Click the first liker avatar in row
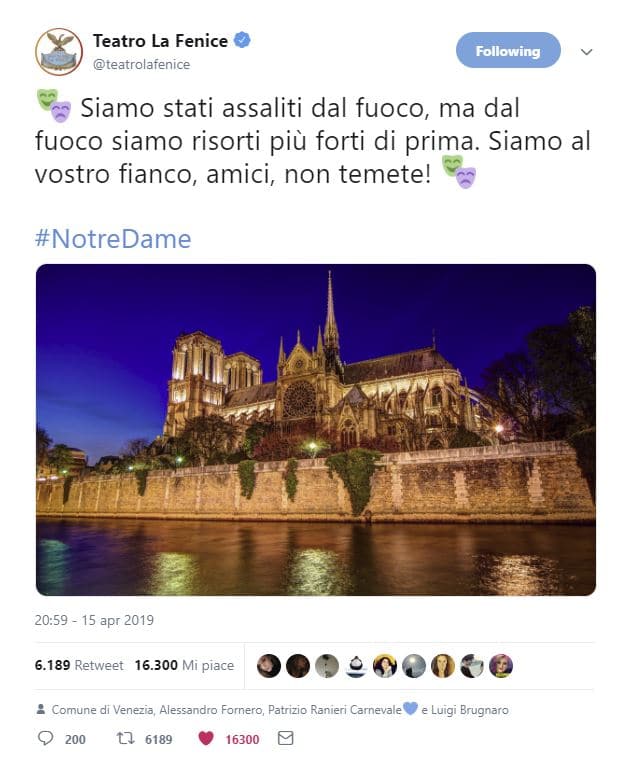Screen dimensions: 628x769 tap(269, 666)
